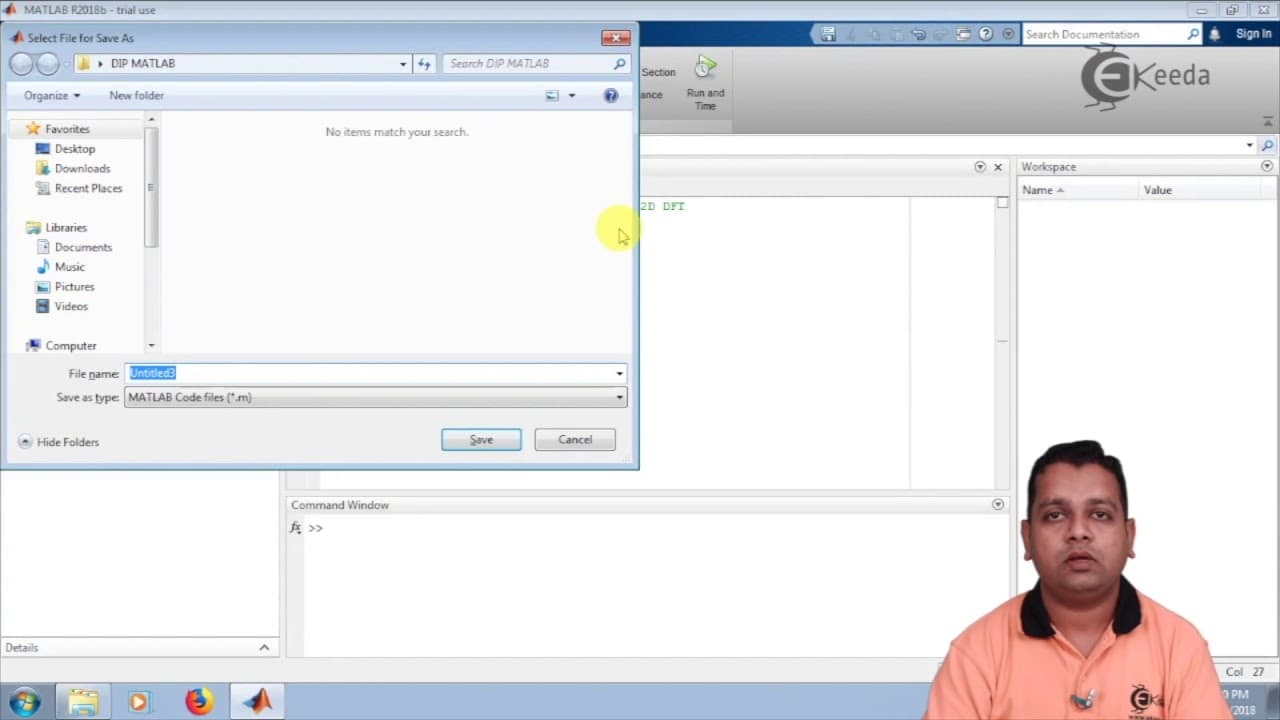Open the File name dropdown arrow
1280x720 pixels.
(620, 374)
